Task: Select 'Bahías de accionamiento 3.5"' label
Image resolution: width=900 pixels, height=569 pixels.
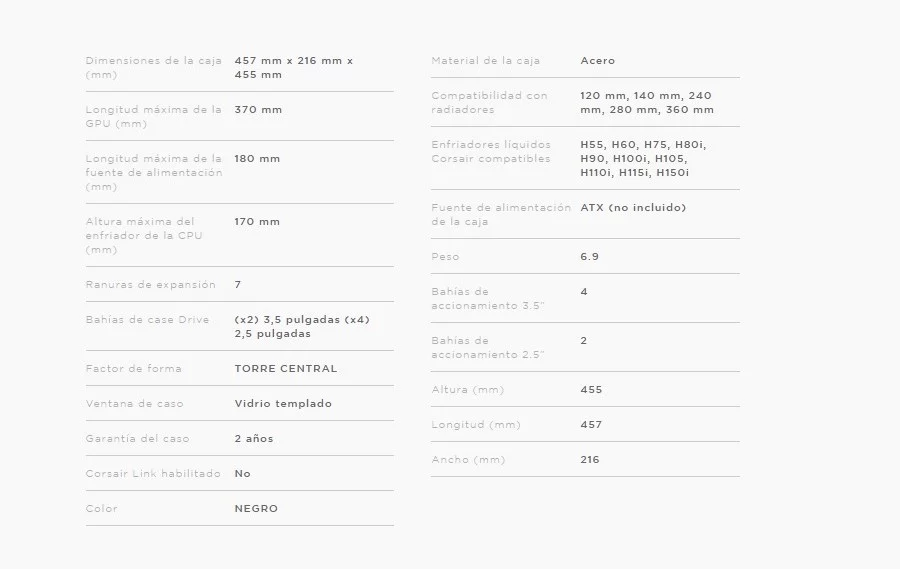Action: 488,298
